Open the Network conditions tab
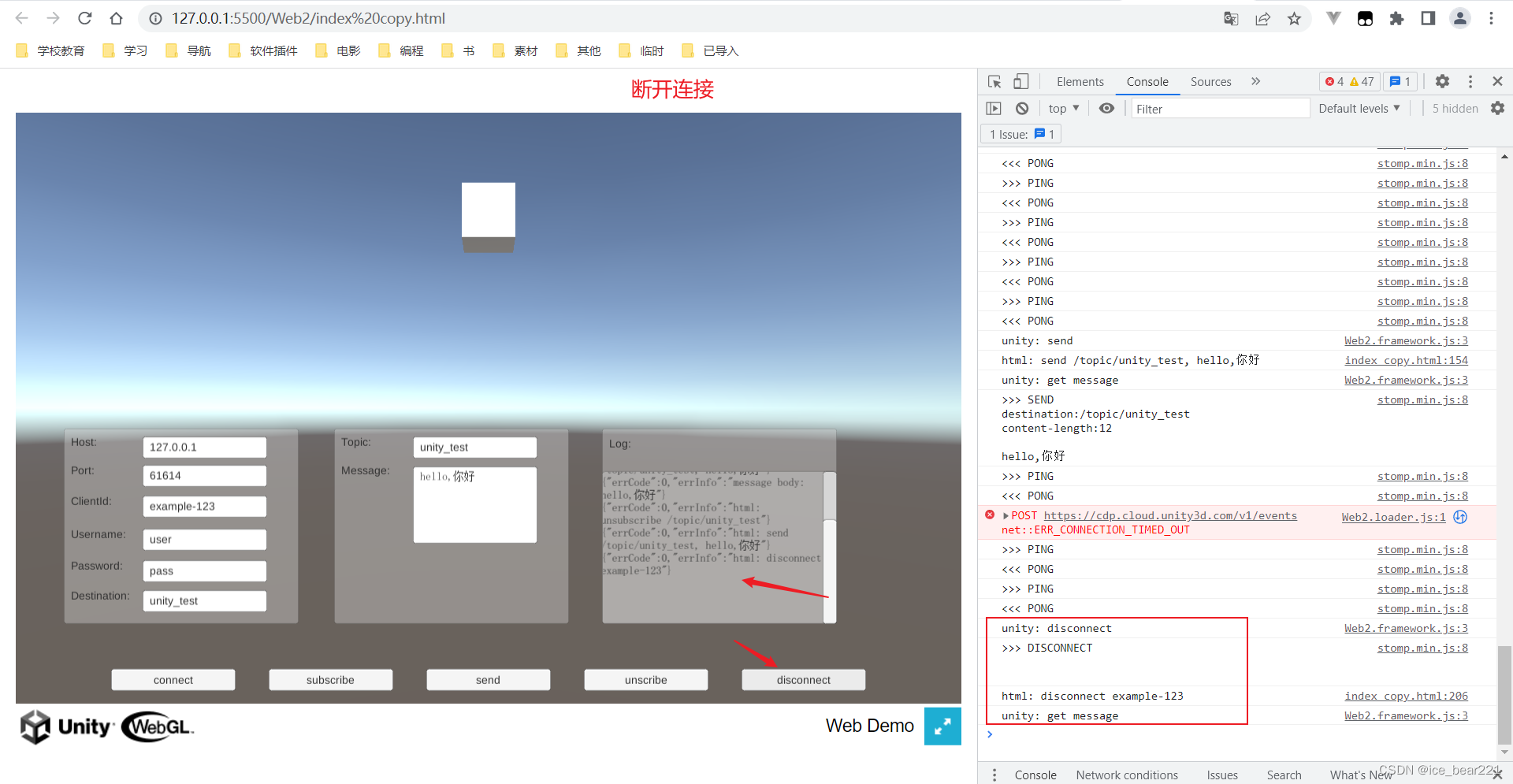 pyautogui.click(x=1127, y=775)
